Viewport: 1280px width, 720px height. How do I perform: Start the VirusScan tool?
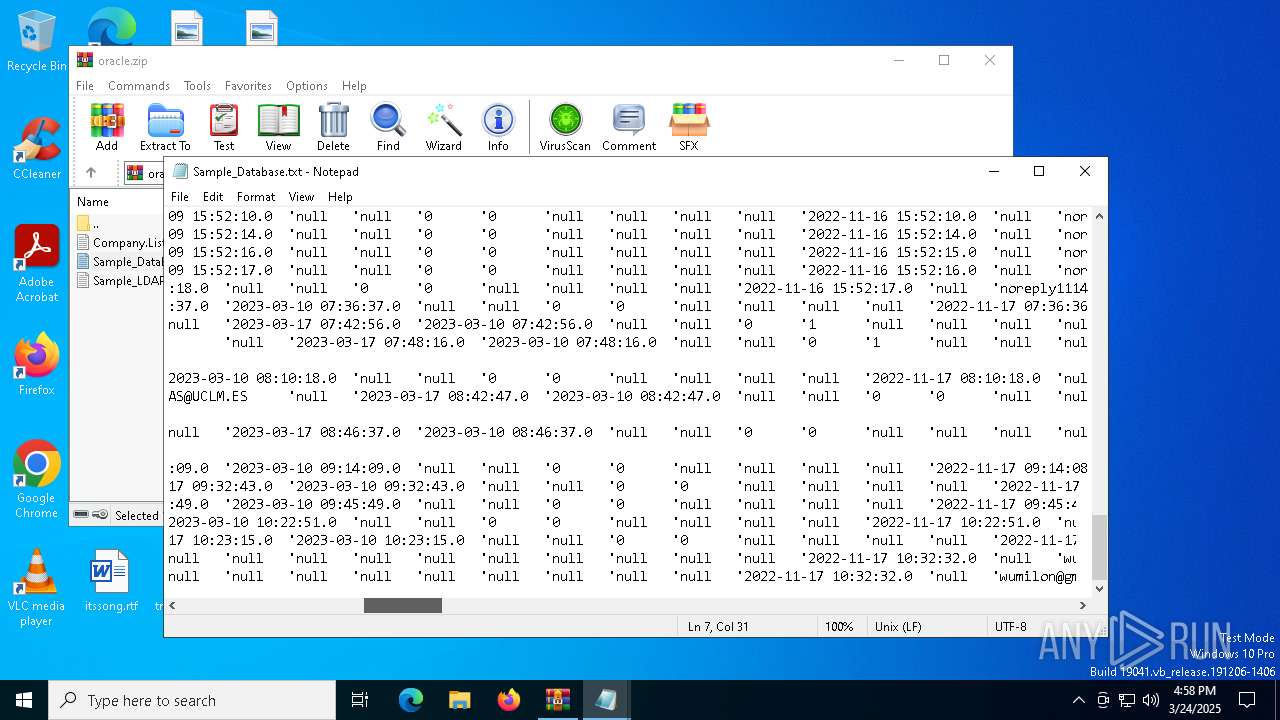(x=565, y=127)
